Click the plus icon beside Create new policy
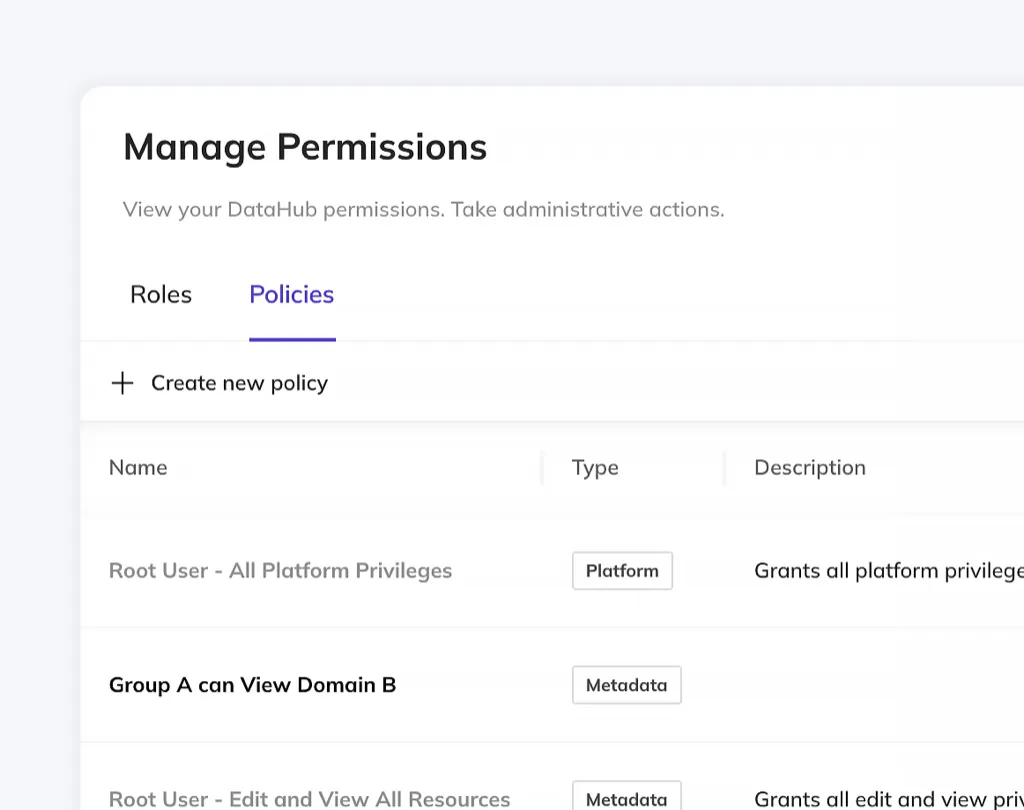The height and width of the screenshot is (810, 1024). point(122,383)
